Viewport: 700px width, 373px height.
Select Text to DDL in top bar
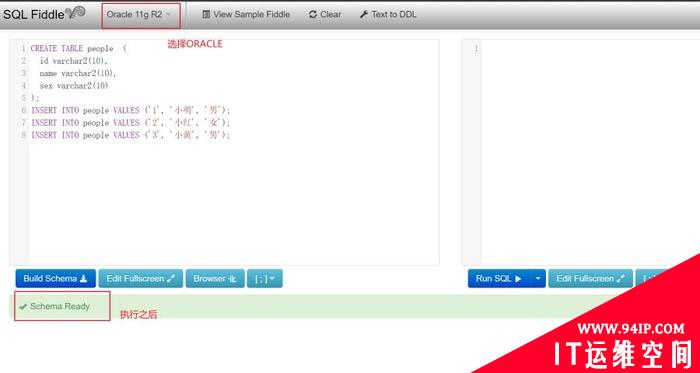click(388, 14)
